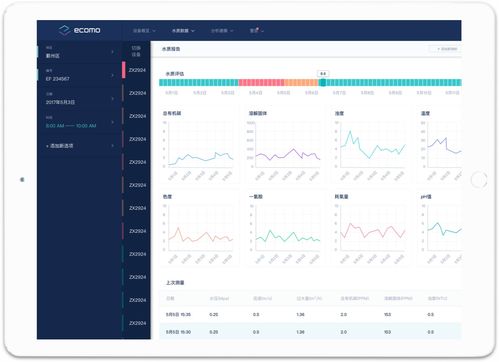Click 1.36 in the 15:35 row
Image resolution: width=499 pixels, height=362 pixels.
tap(300, 314)
